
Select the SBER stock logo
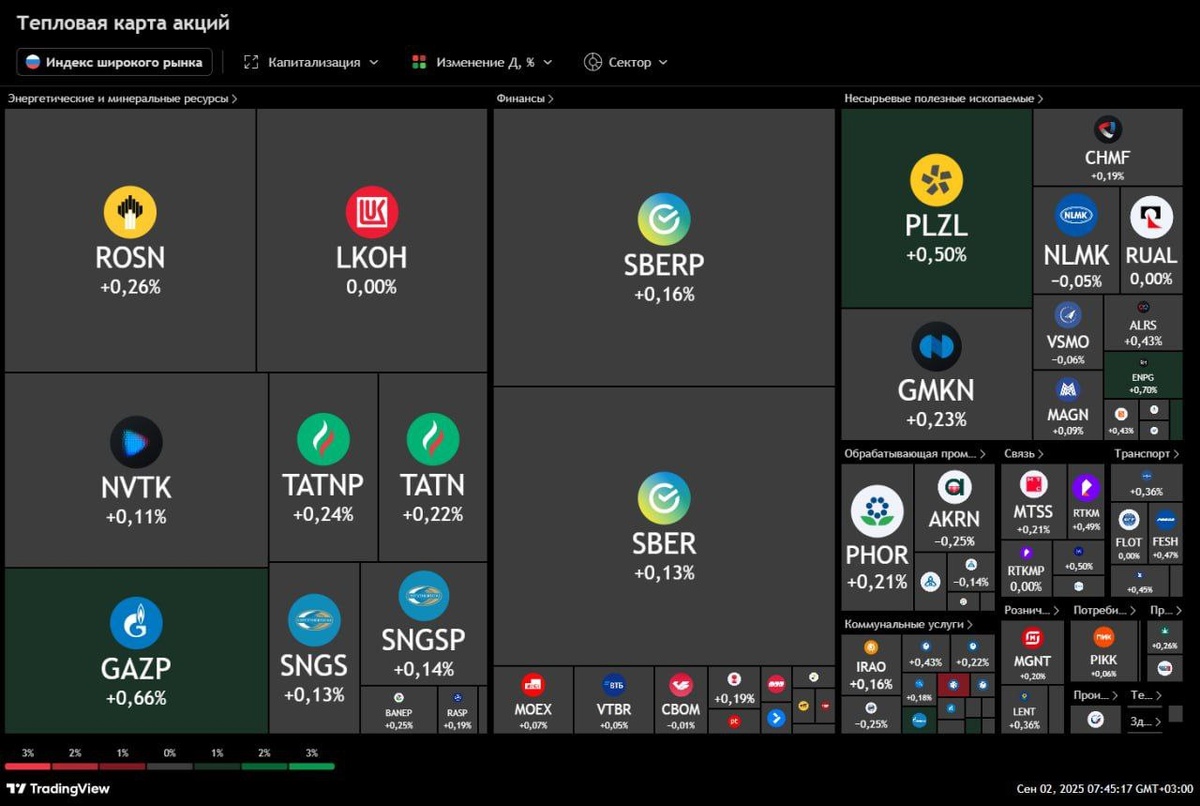(x=664, y=498)
